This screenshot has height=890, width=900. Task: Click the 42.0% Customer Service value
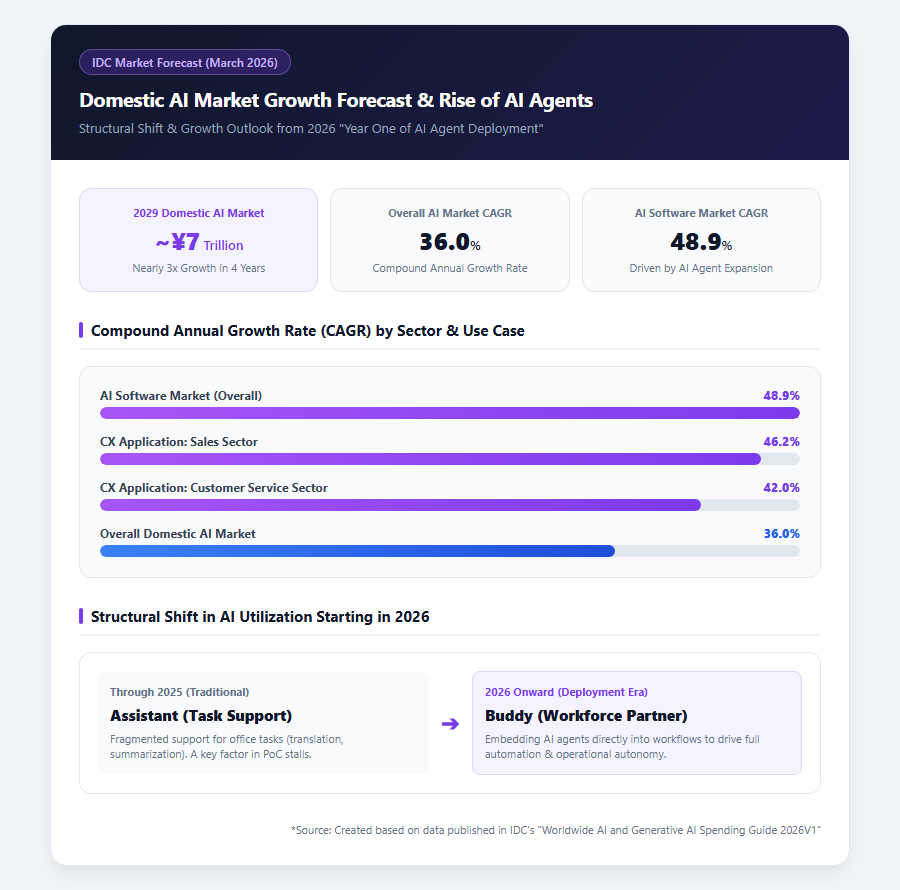(781, 487)
